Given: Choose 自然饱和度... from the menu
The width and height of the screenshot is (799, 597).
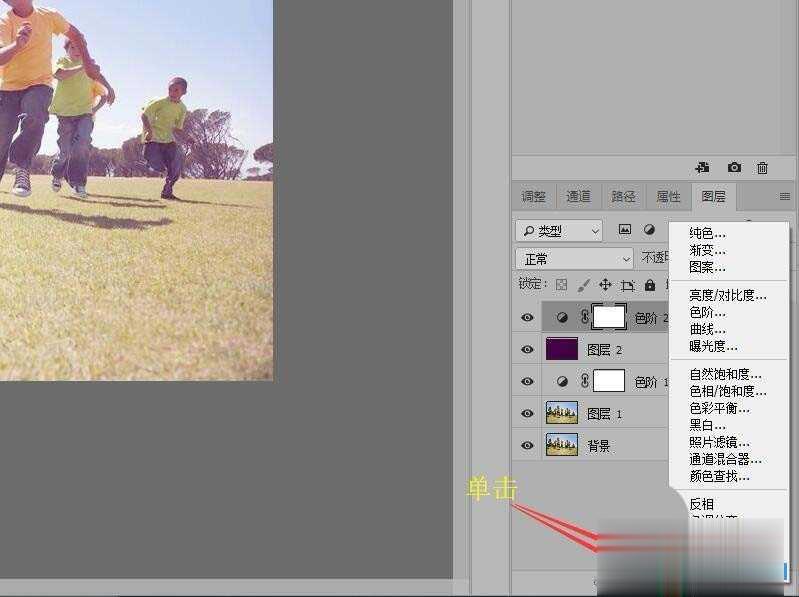Looking at the screenshot, I should pos(725,374).
